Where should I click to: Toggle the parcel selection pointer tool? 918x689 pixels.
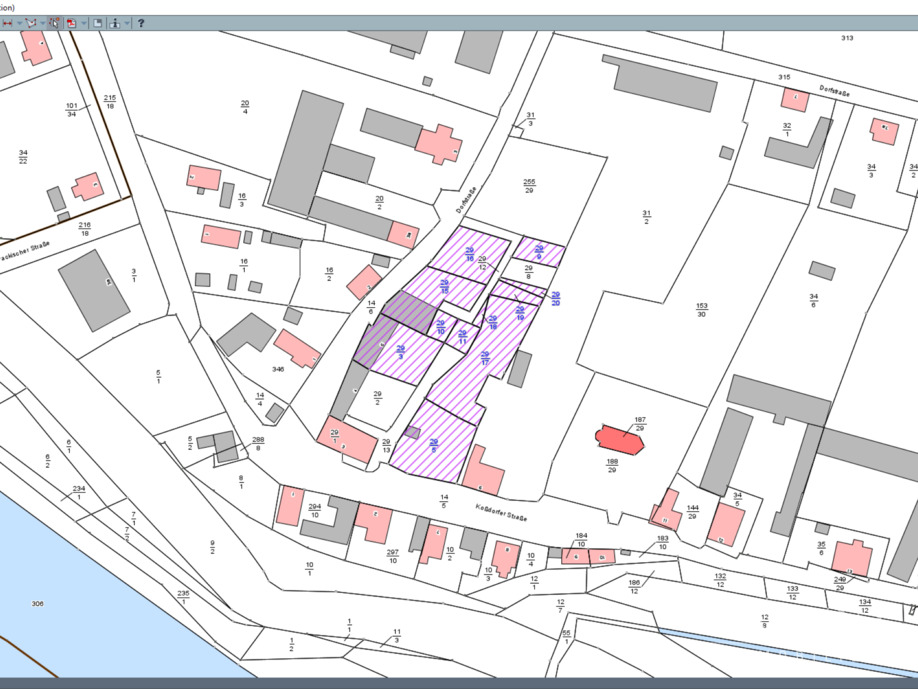[54, 23]
